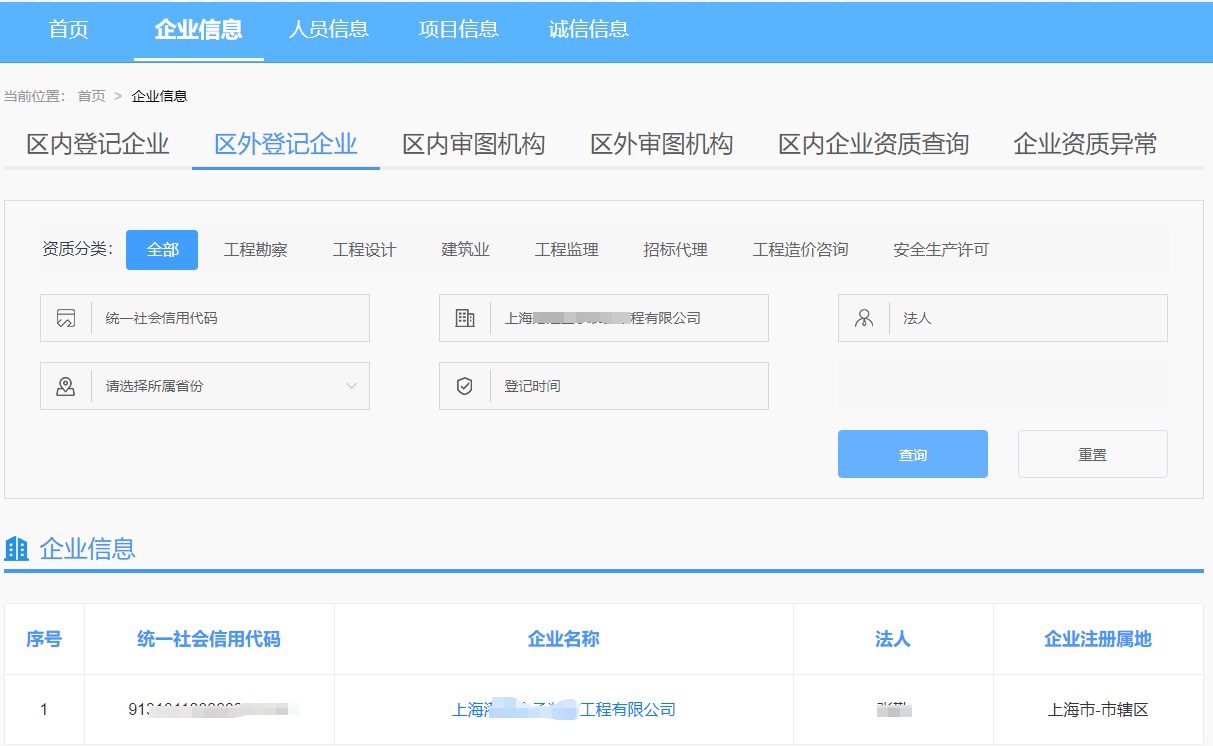1213x746 pixels.
Task: Click the location pin icon beside province
Action: click(66, 386)
